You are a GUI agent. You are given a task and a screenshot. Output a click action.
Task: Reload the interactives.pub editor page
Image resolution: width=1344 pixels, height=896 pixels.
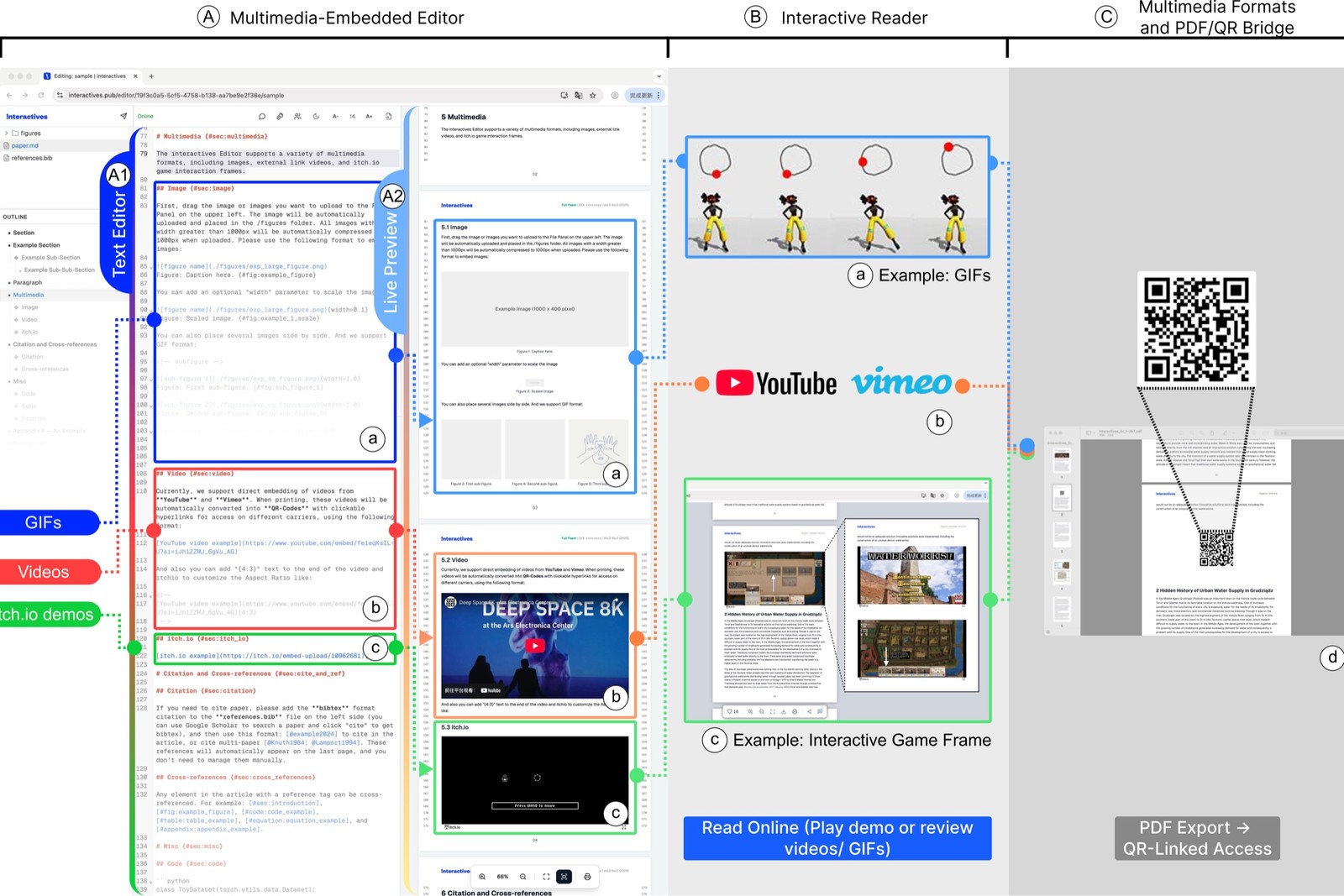[40, 95]
